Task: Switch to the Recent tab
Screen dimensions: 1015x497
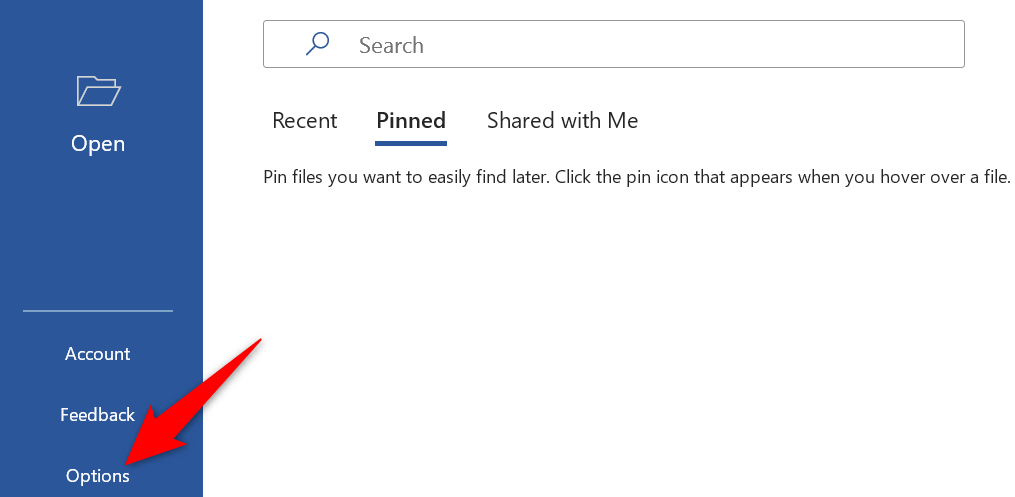Action: tap(305, 121)
